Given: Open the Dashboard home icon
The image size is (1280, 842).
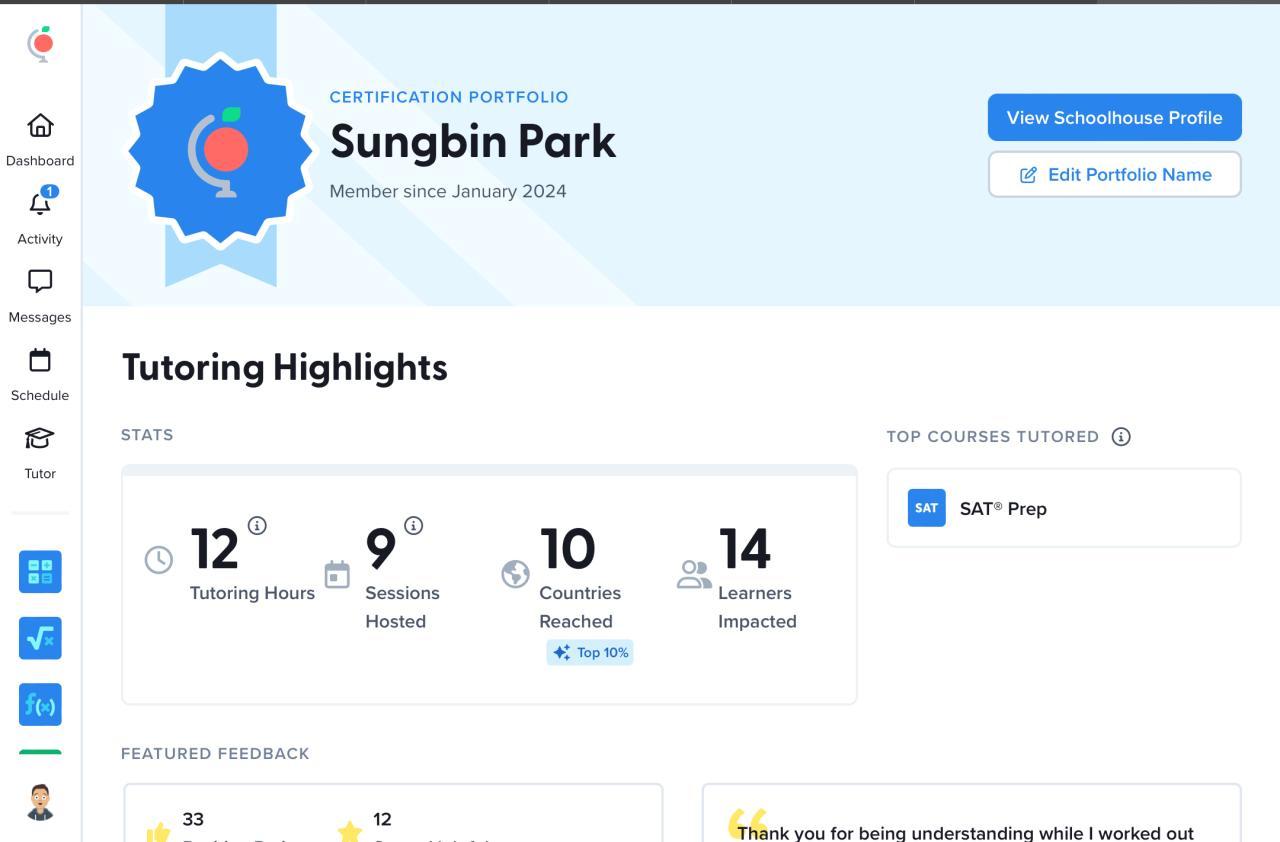Looking at the screenshot, I should [40, 125].
